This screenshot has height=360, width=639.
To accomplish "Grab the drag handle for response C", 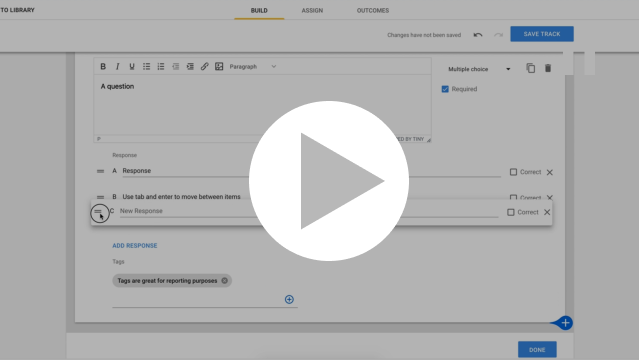I will (x=98, y=211).
